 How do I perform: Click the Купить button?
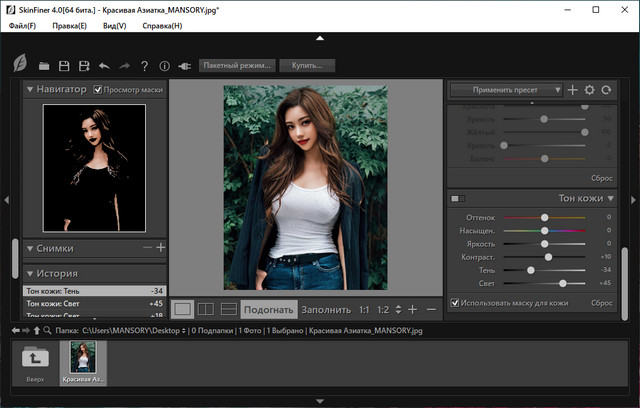click(307, 66)
